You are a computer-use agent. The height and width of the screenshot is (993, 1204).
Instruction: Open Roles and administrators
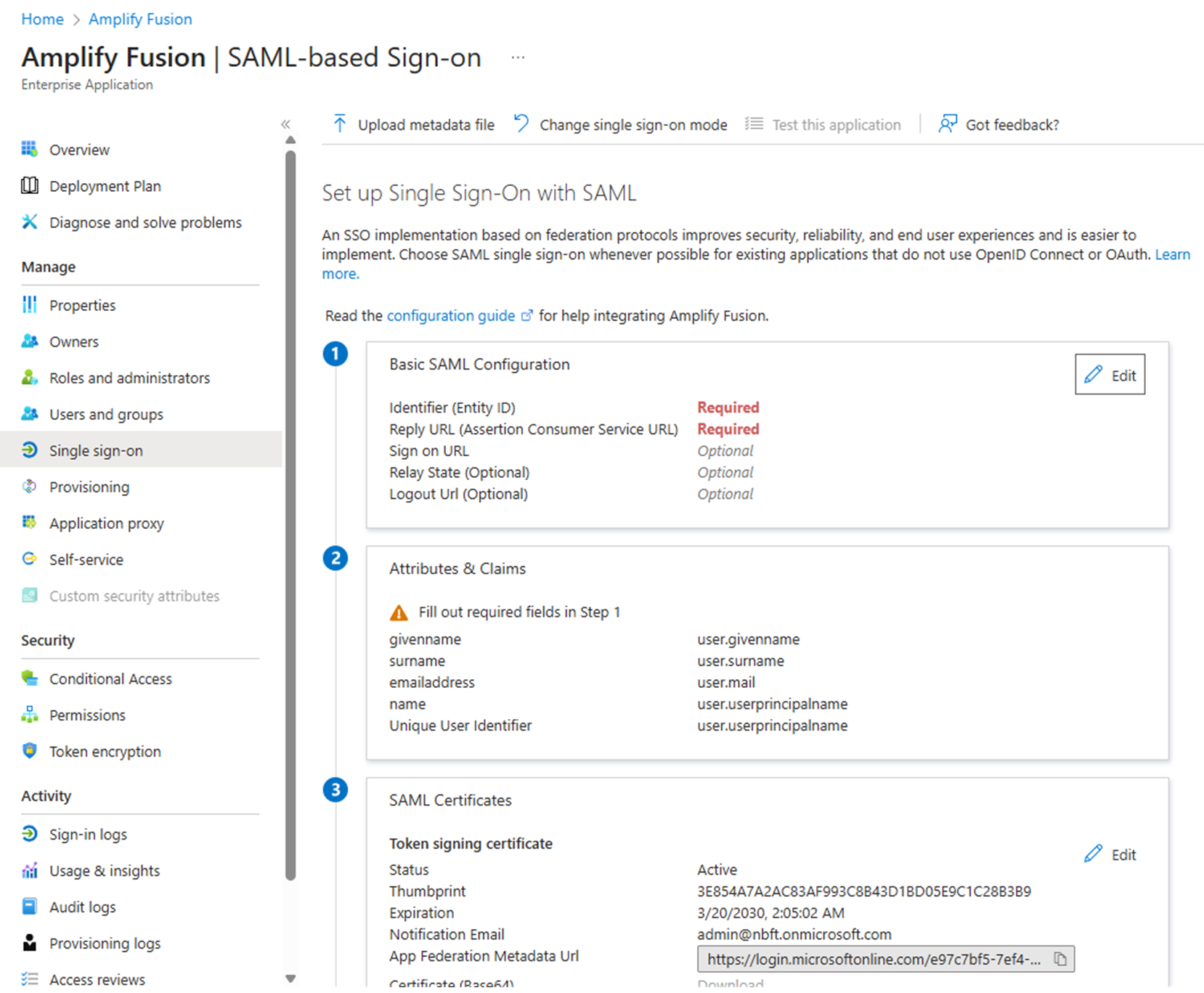coord(129,378)
